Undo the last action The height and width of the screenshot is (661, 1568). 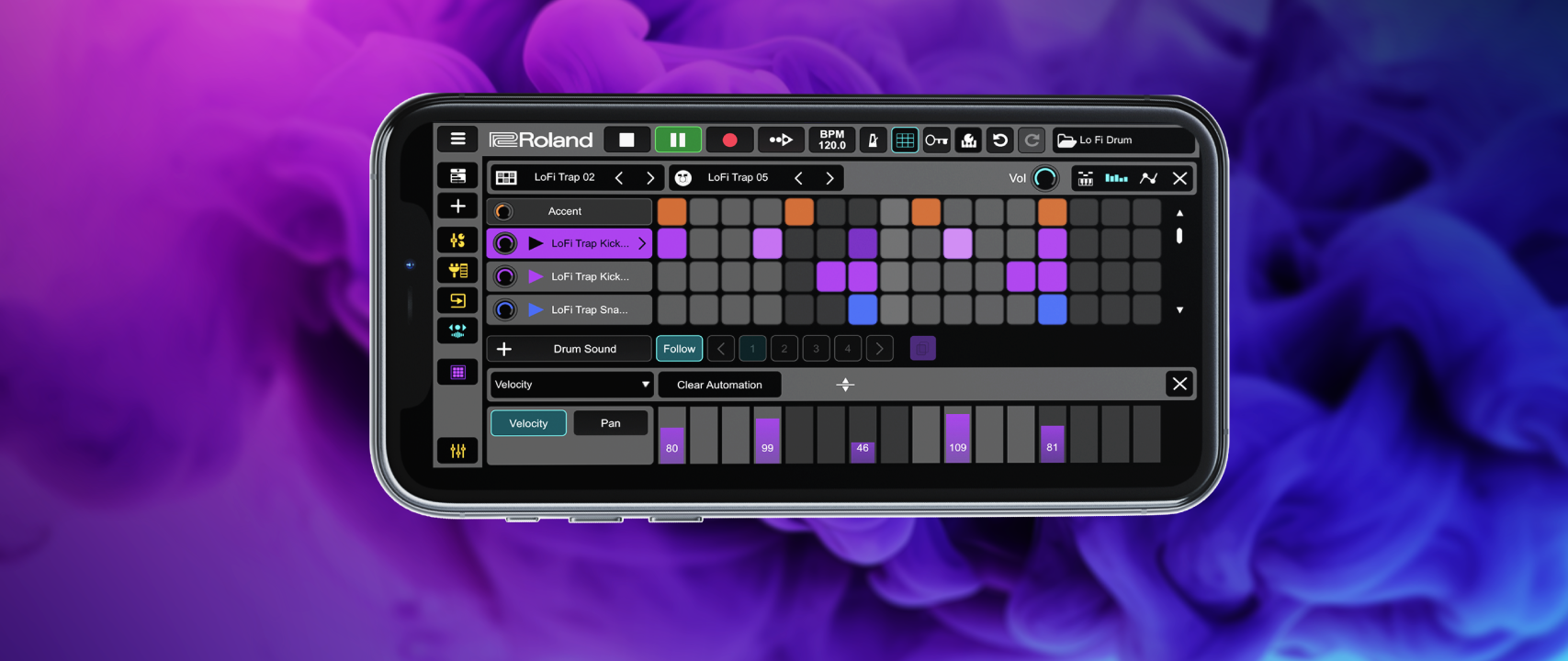point(1000,140)
